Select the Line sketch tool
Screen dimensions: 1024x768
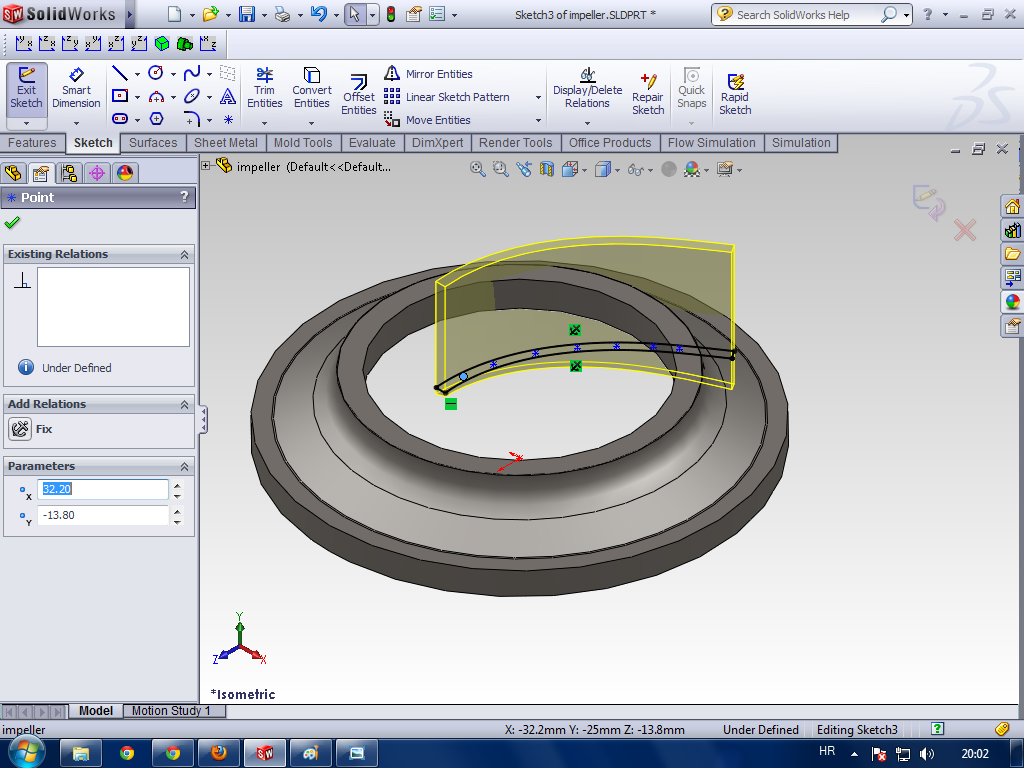point(119,74)
